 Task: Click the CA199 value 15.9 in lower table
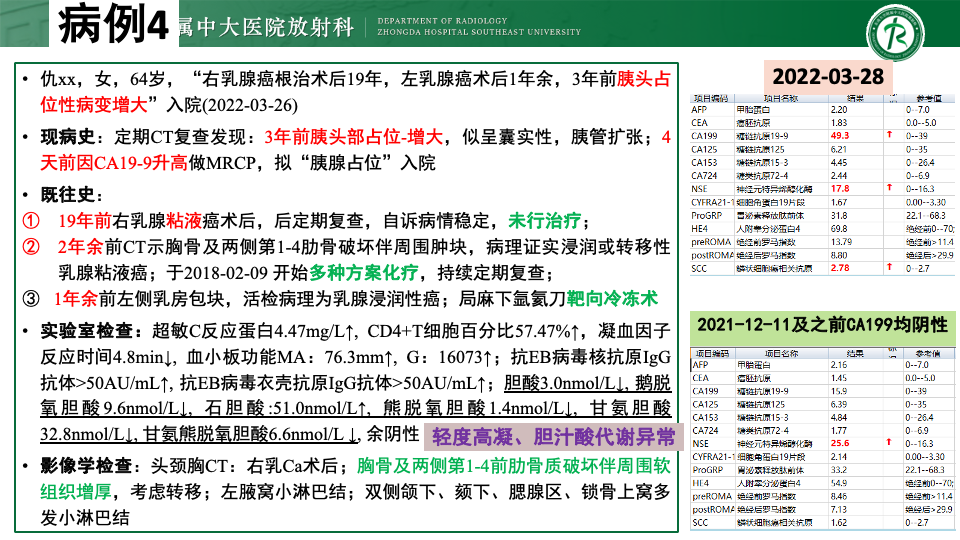pyautogui.click(x=839, y=391)
